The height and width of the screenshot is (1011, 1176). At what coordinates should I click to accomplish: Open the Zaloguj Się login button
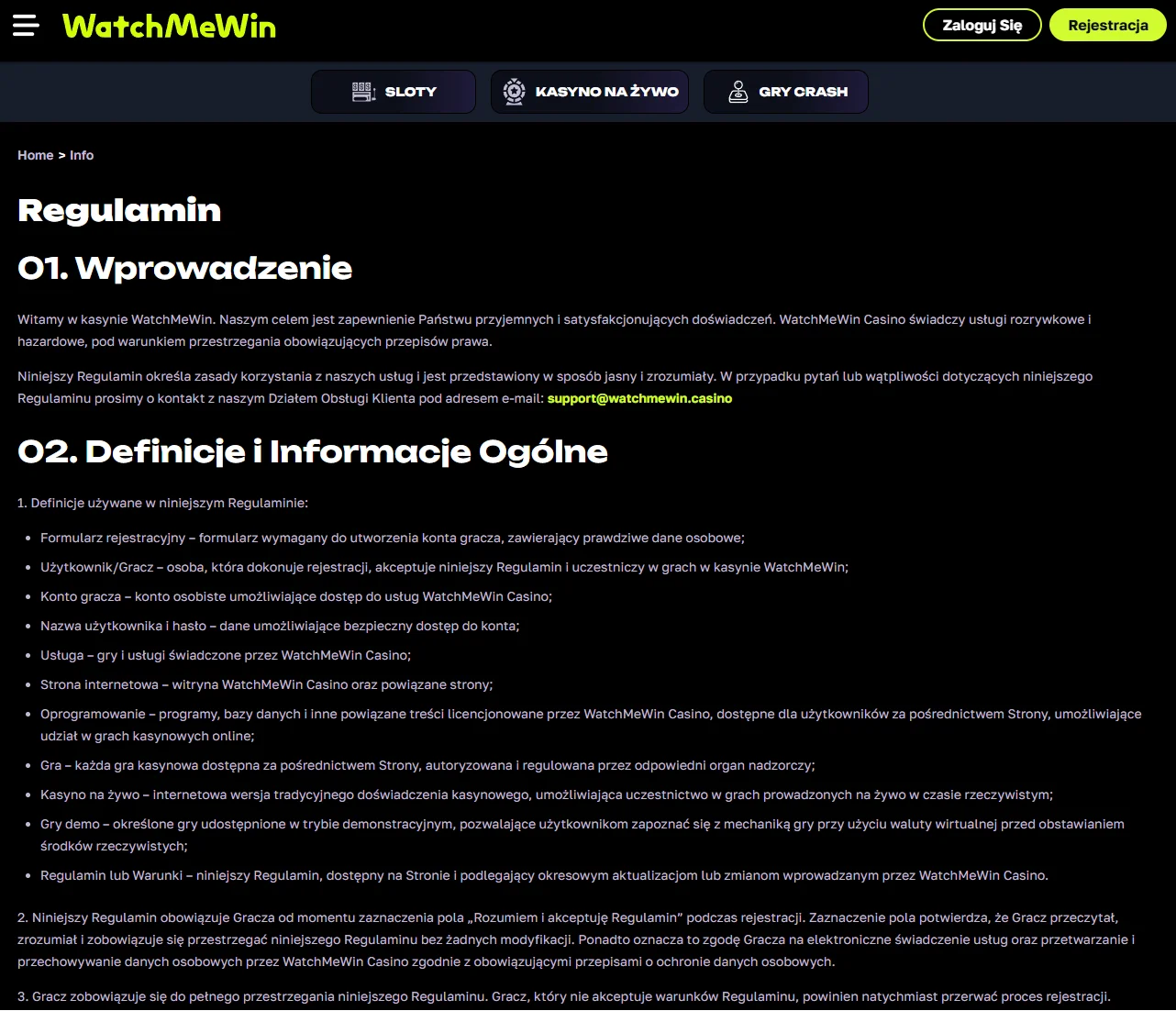click(x=982, y=26)
